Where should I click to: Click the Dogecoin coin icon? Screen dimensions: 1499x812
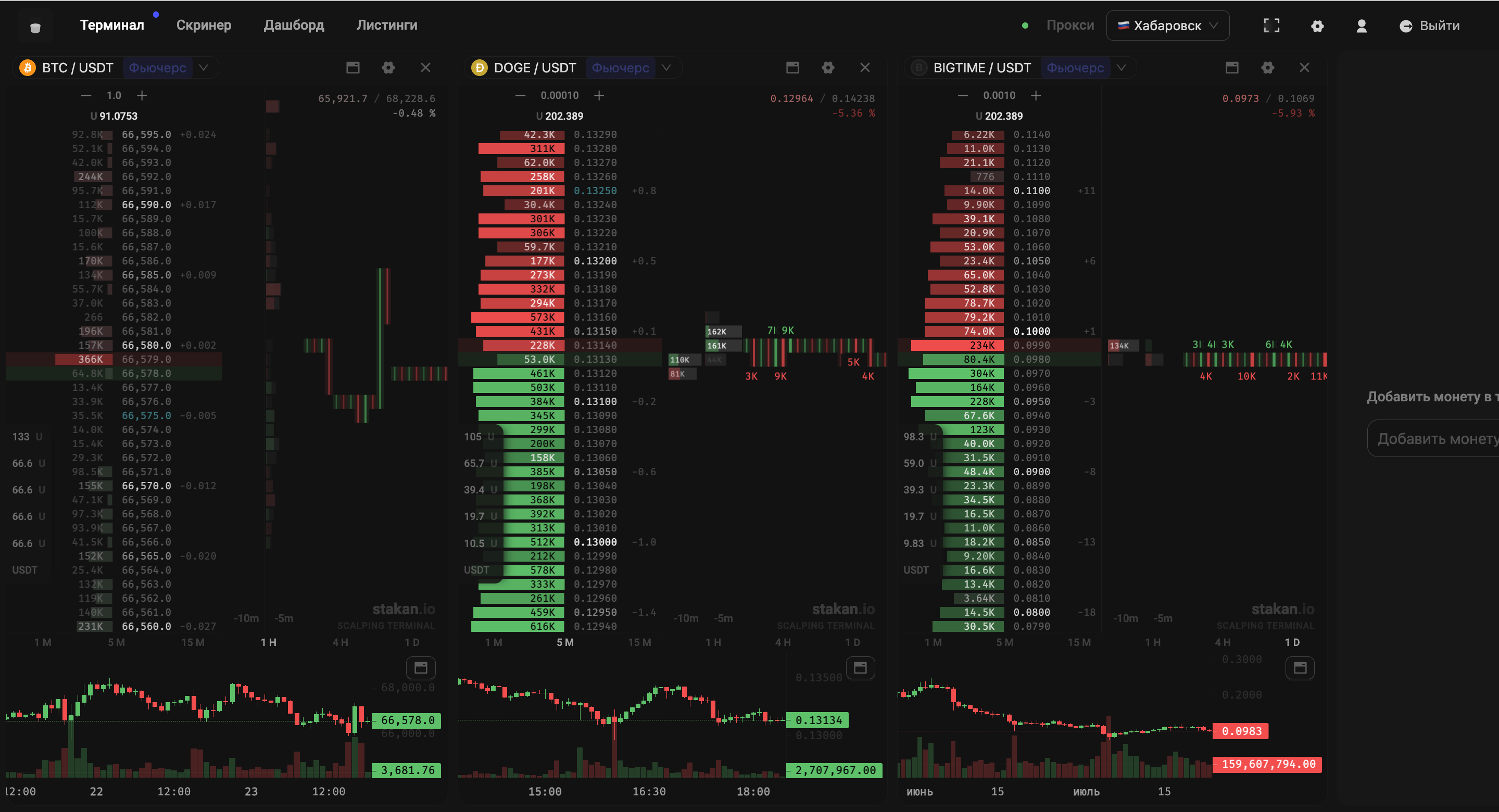479,68
